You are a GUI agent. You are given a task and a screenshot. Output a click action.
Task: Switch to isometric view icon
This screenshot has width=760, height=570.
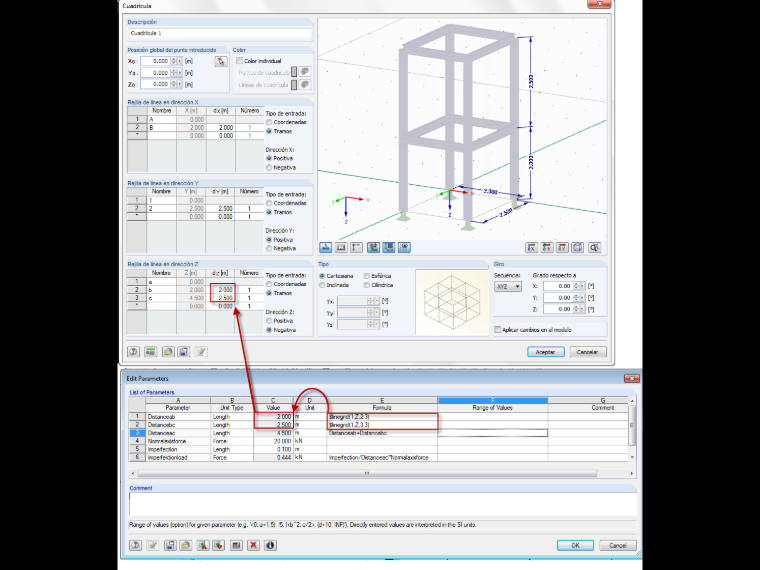[x=578, y=248]
